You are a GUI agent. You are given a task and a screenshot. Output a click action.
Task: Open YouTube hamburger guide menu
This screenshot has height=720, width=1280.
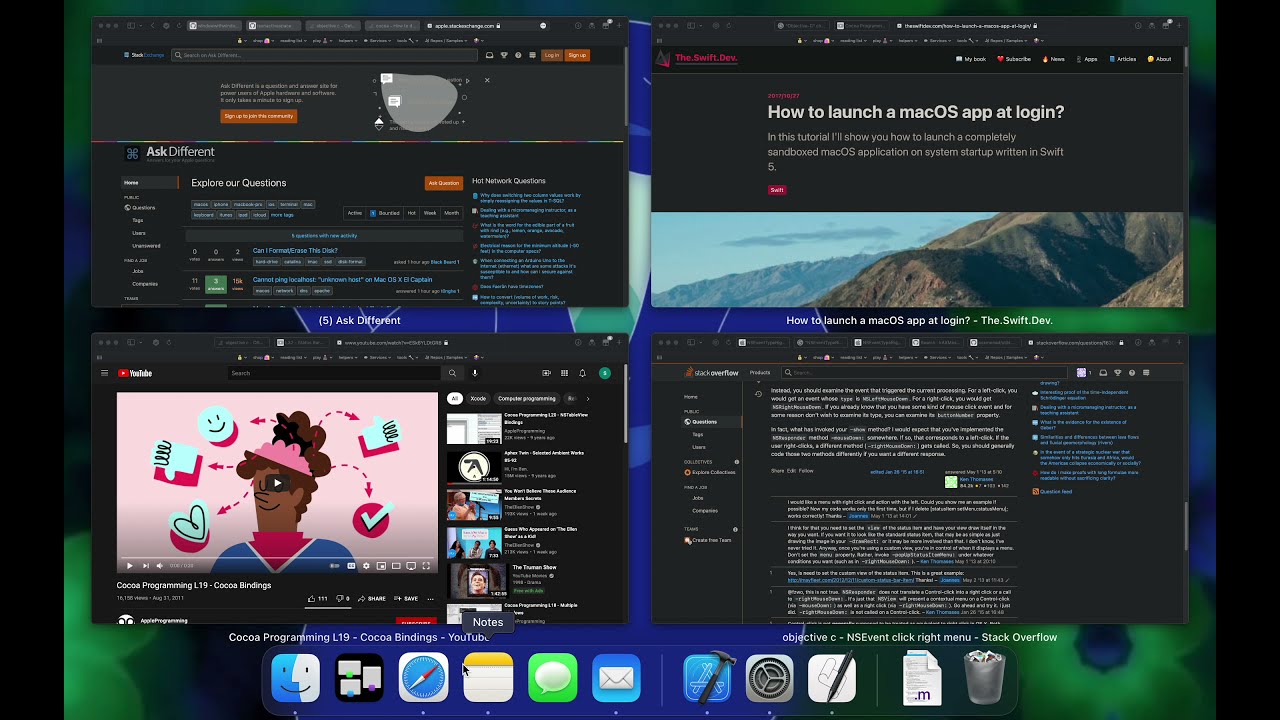click(x=104, y=373)
